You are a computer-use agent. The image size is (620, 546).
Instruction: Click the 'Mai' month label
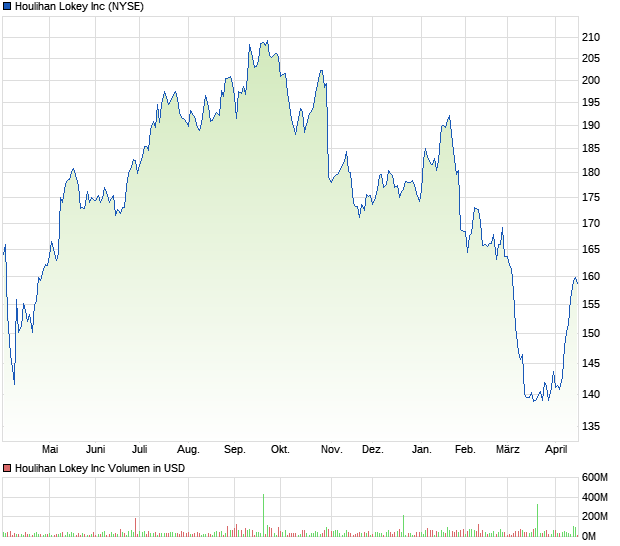[x=50, y=450]
